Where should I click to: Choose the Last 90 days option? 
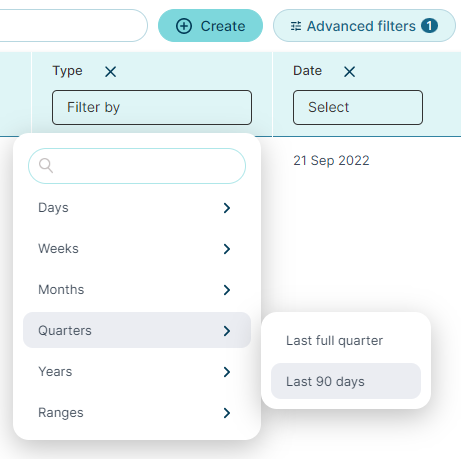(346, 381)
